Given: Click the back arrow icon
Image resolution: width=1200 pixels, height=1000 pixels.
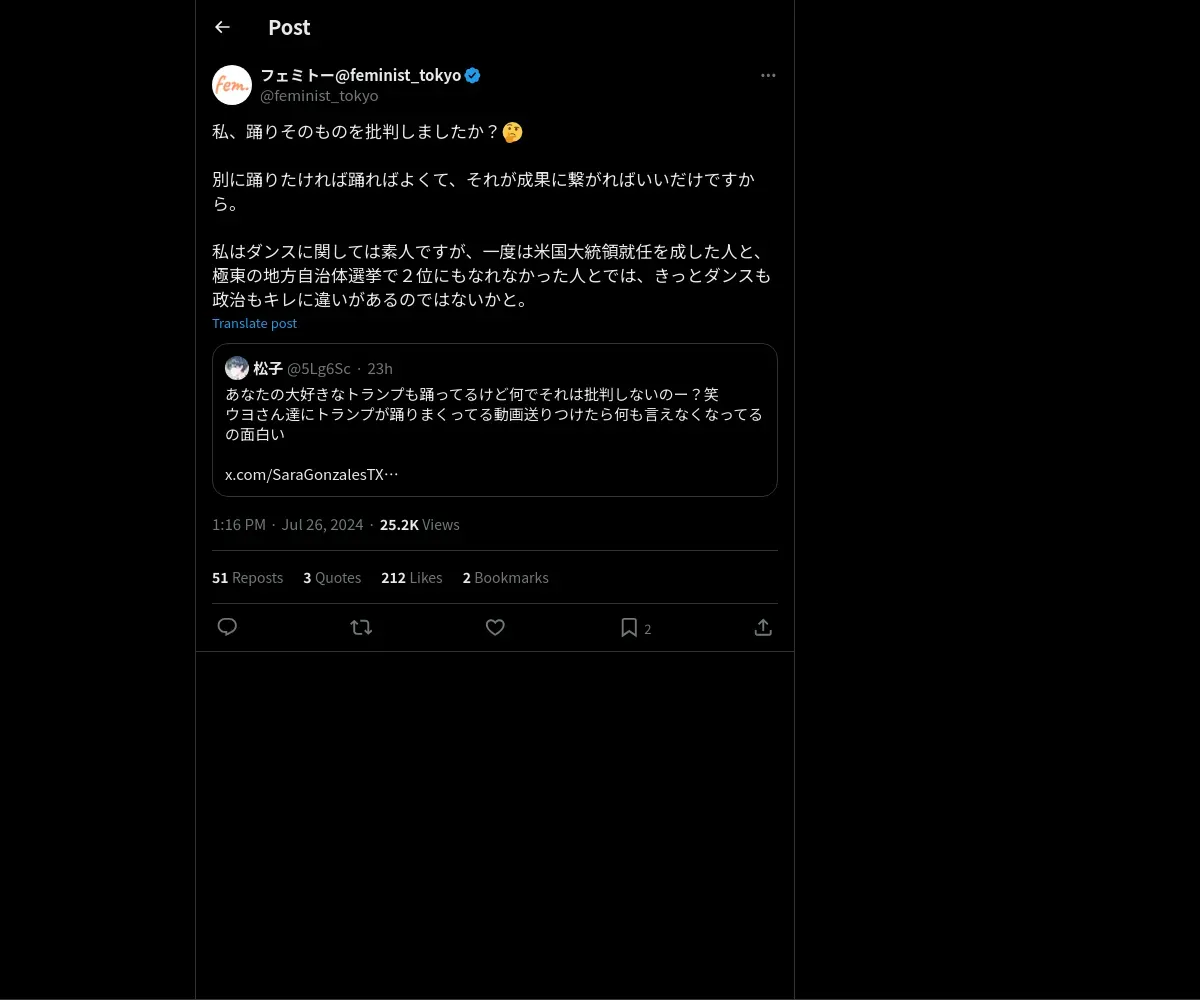Looking at the screenshot, I should [x=222, y=27].
